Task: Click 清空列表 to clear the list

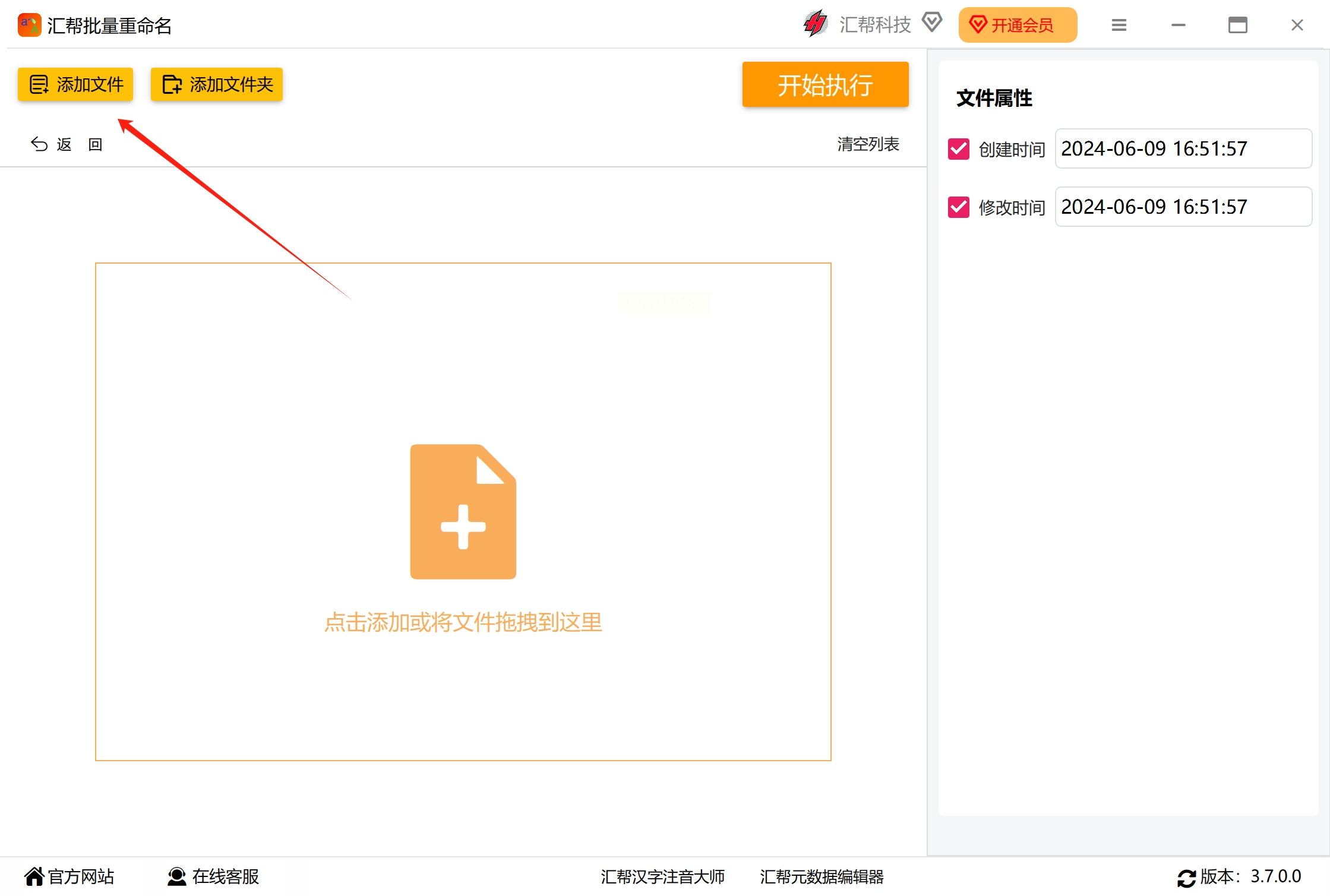Action: coord(868,144)
